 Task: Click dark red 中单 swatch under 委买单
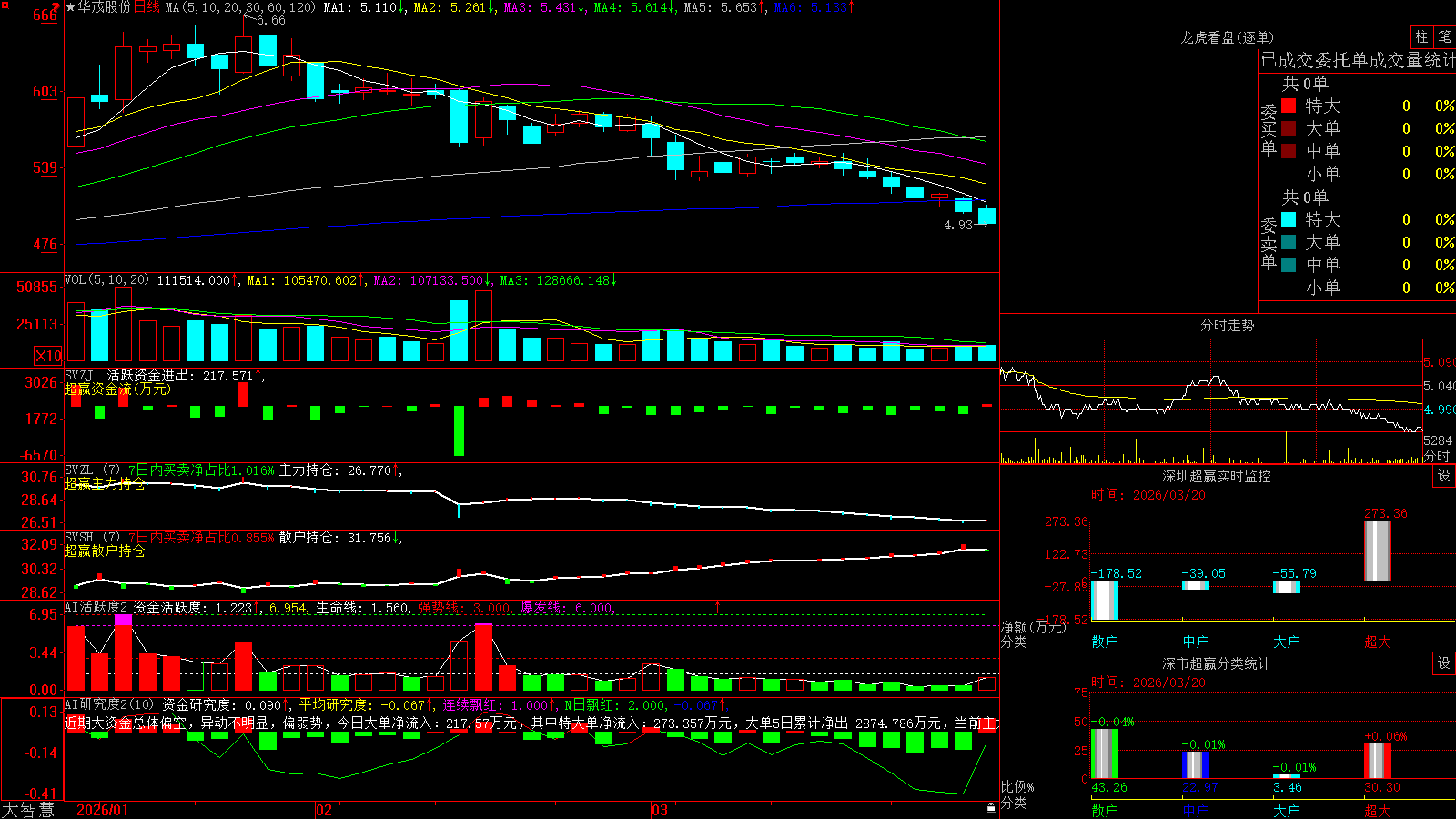(1289, 150)
